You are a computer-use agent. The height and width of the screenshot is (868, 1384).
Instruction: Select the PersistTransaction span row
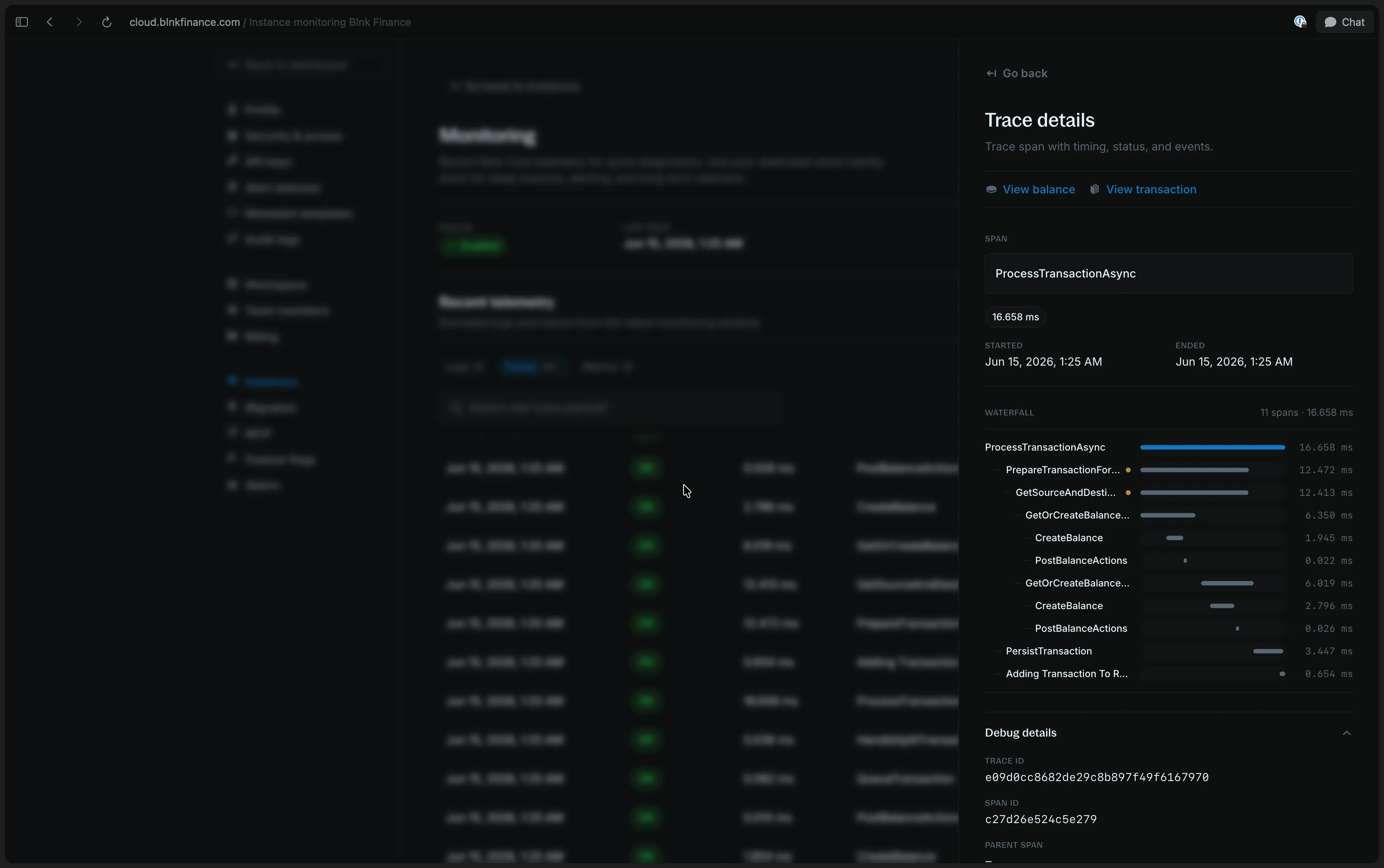click(1169, 651)
